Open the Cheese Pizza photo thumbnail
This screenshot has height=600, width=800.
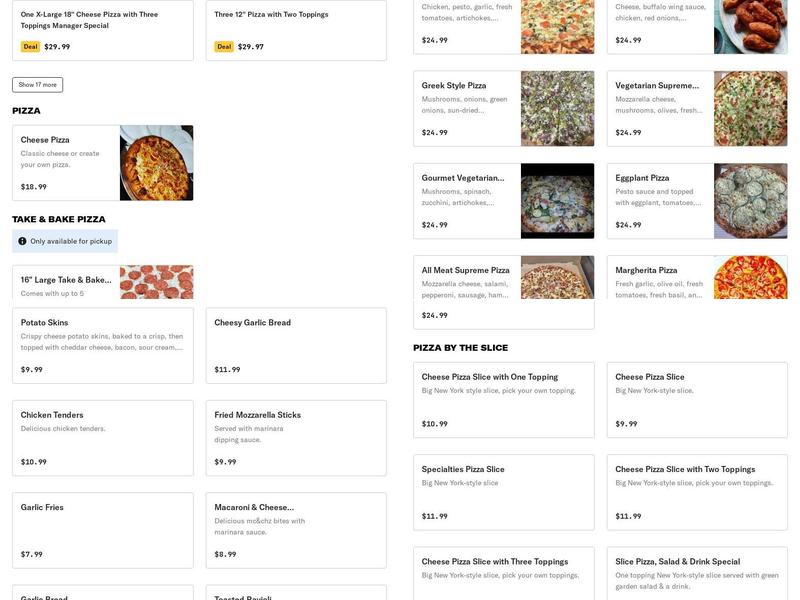[x=157, y=162]
